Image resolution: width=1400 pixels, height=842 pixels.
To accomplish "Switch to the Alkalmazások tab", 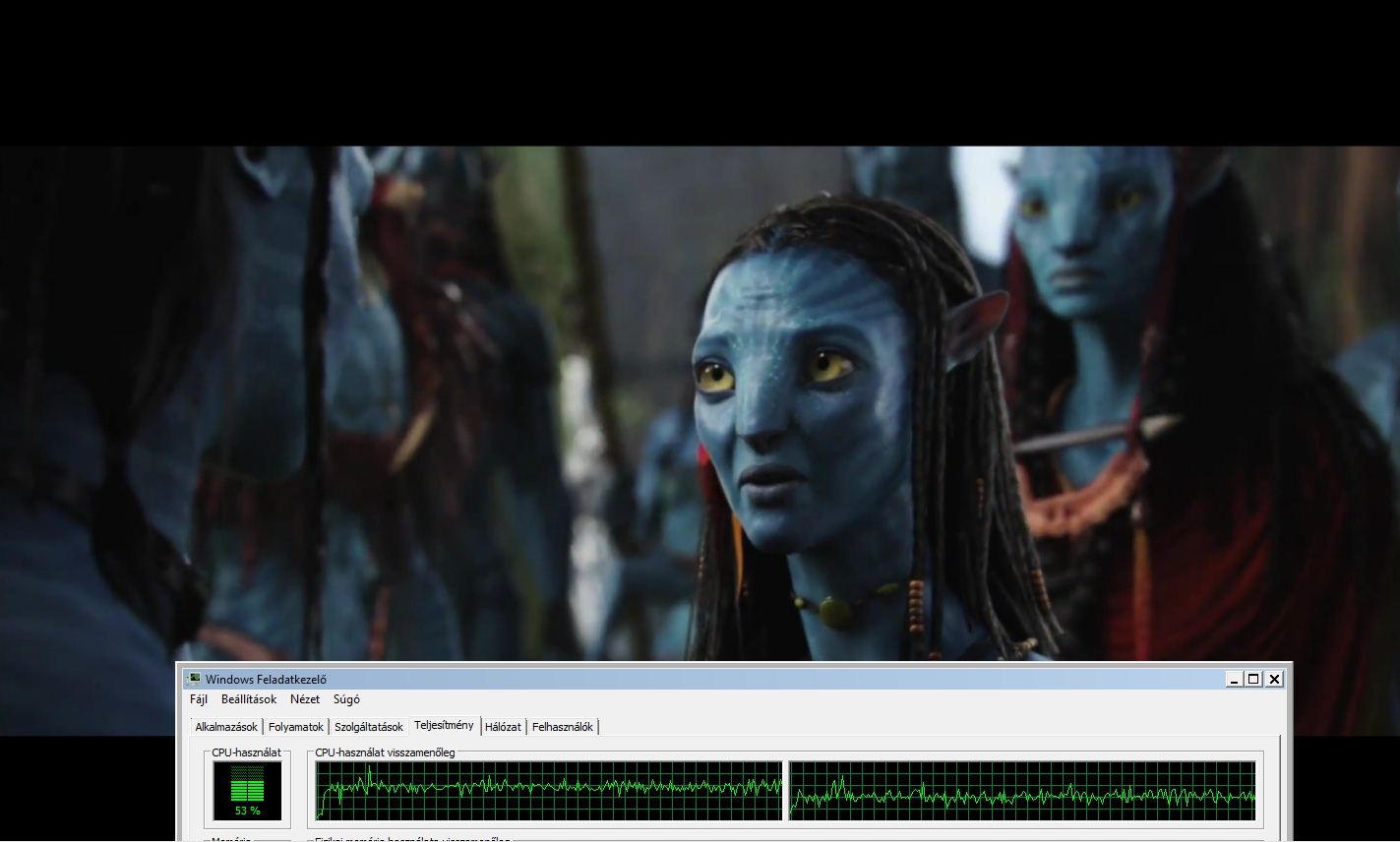I will (x=226, y=727).
